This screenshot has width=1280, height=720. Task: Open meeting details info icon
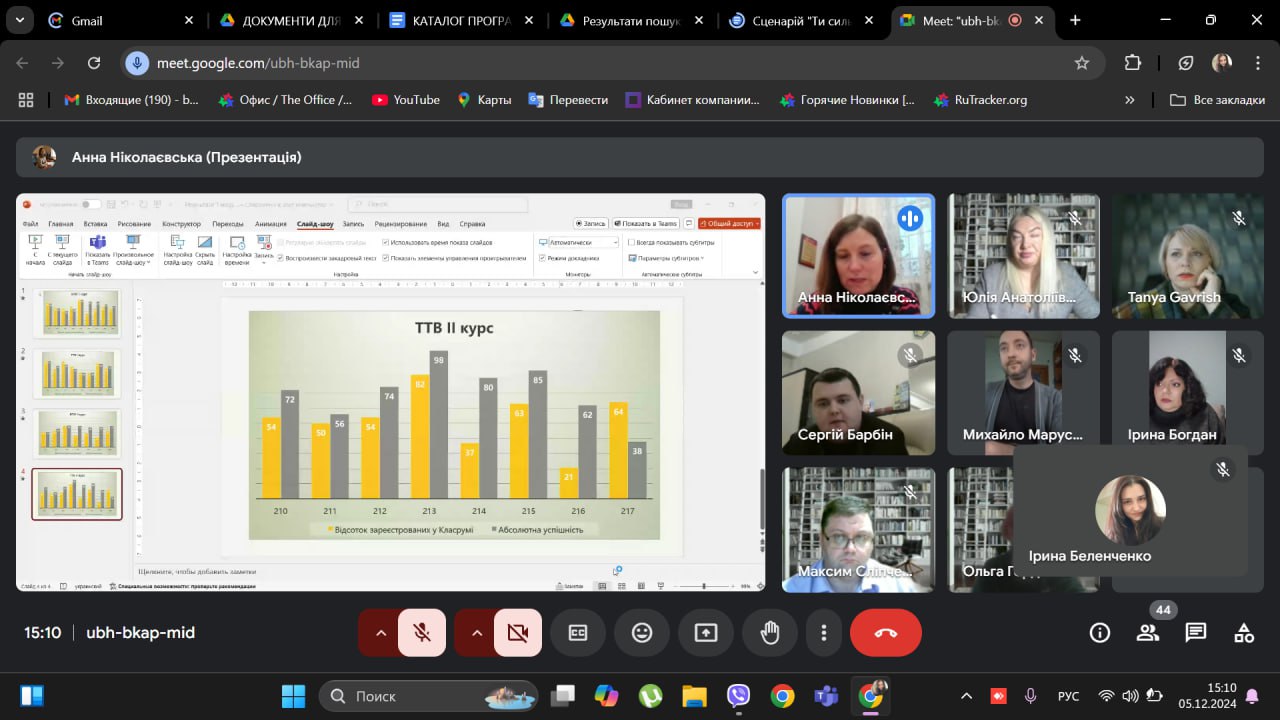point(1100,632)
